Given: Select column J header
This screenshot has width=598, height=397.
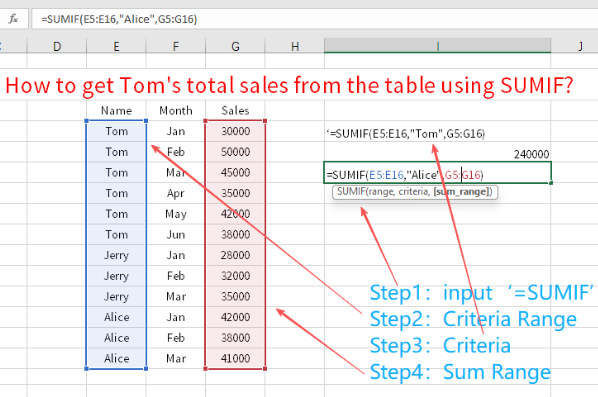Looking at the screenshot, I should (x=580, y=47).
